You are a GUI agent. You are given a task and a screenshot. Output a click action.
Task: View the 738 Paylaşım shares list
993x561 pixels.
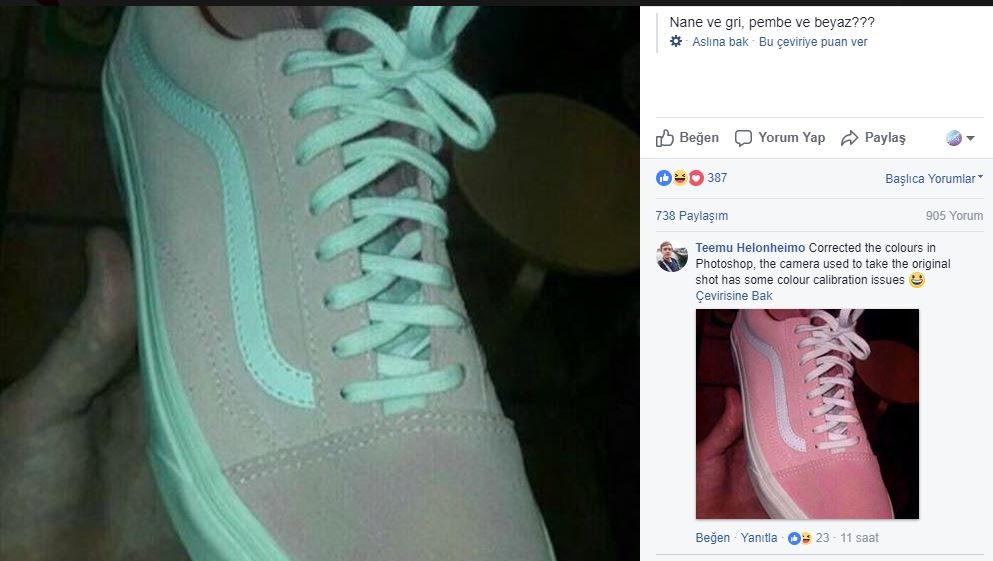point(692,216)
